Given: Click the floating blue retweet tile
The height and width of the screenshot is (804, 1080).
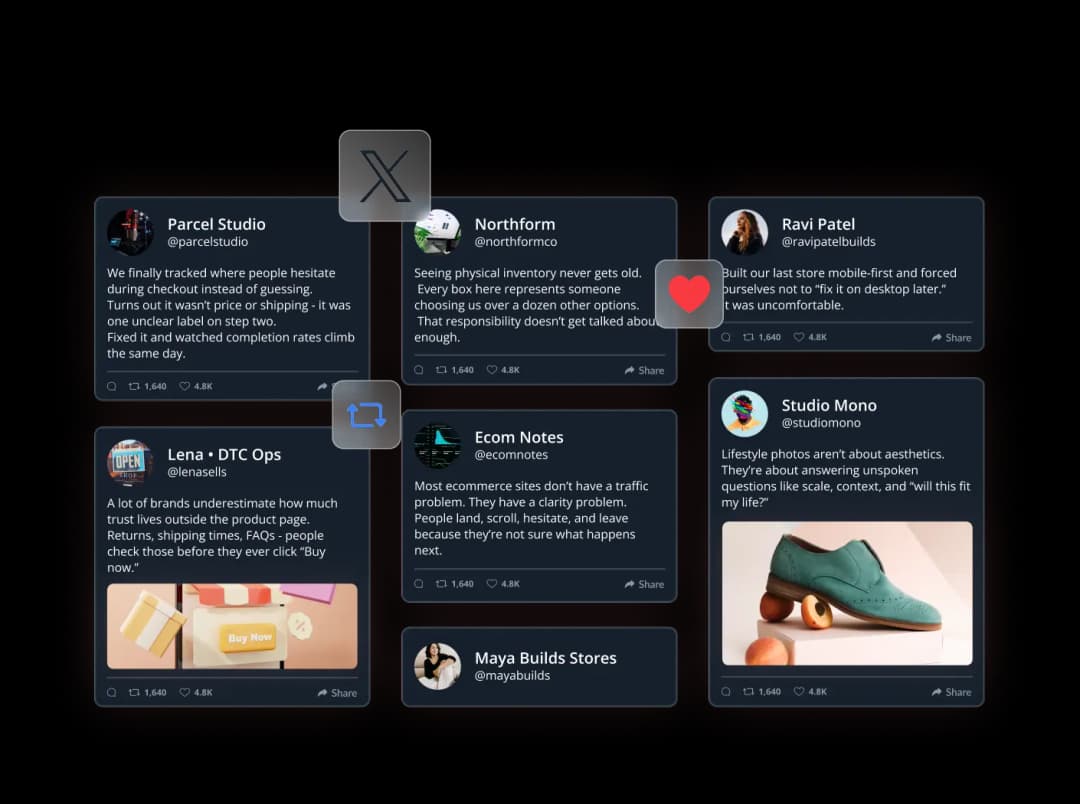Looking at the screenshot, I should tap(366, 415).
